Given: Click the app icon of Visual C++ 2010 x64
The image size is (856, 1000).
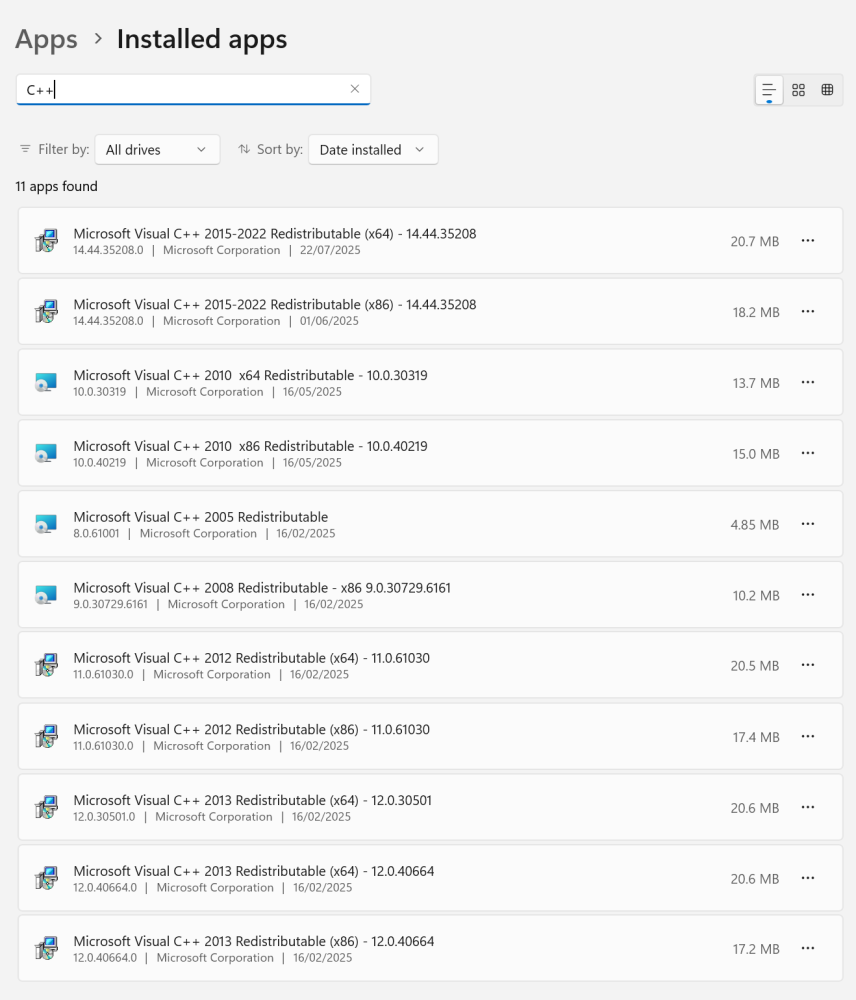Looking at the screenshot, I should 46,383.
